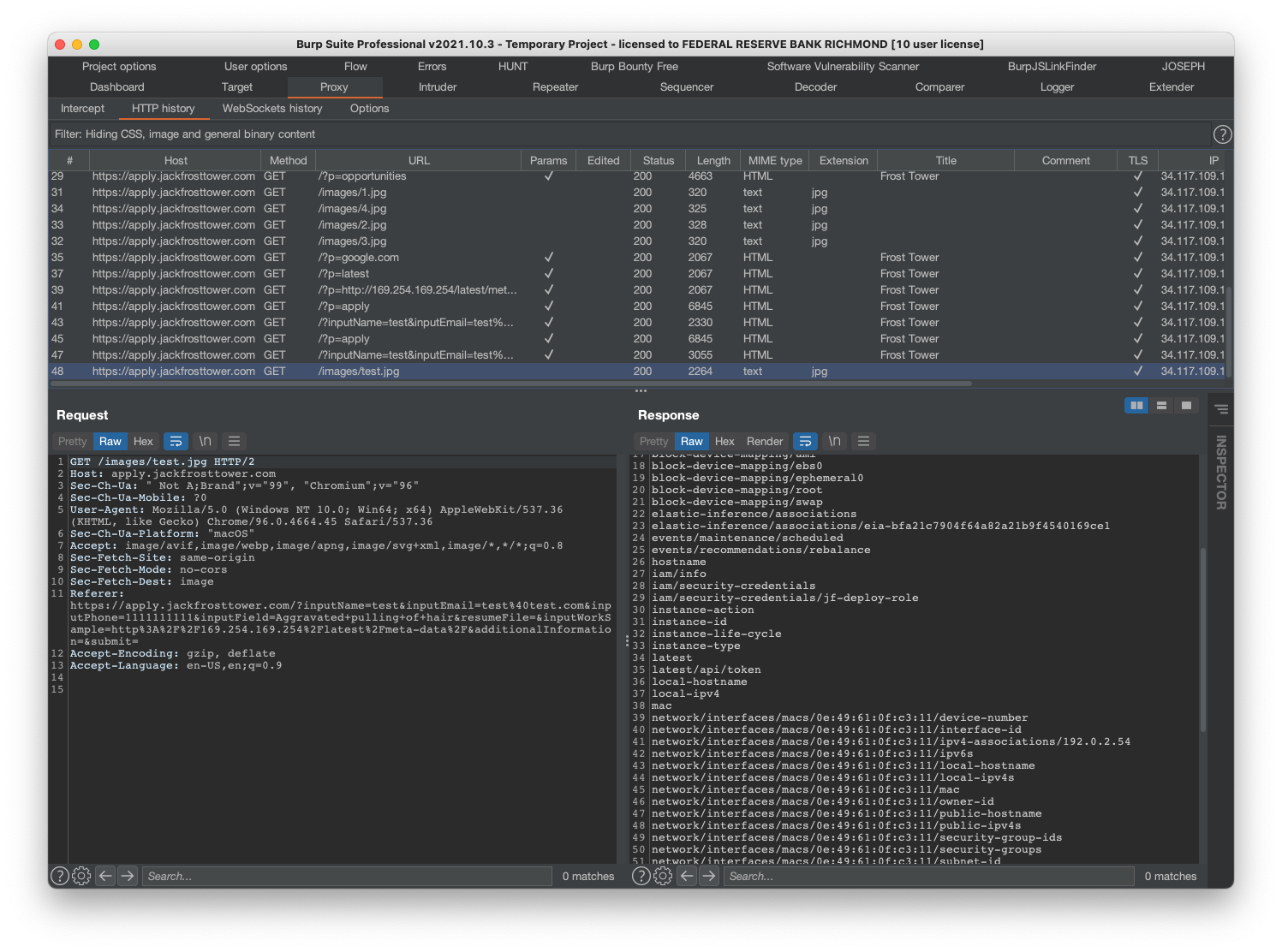Open Response panel hamburger options menu
The height and width of the screenshot is (952, 1282).
point(863,442)
